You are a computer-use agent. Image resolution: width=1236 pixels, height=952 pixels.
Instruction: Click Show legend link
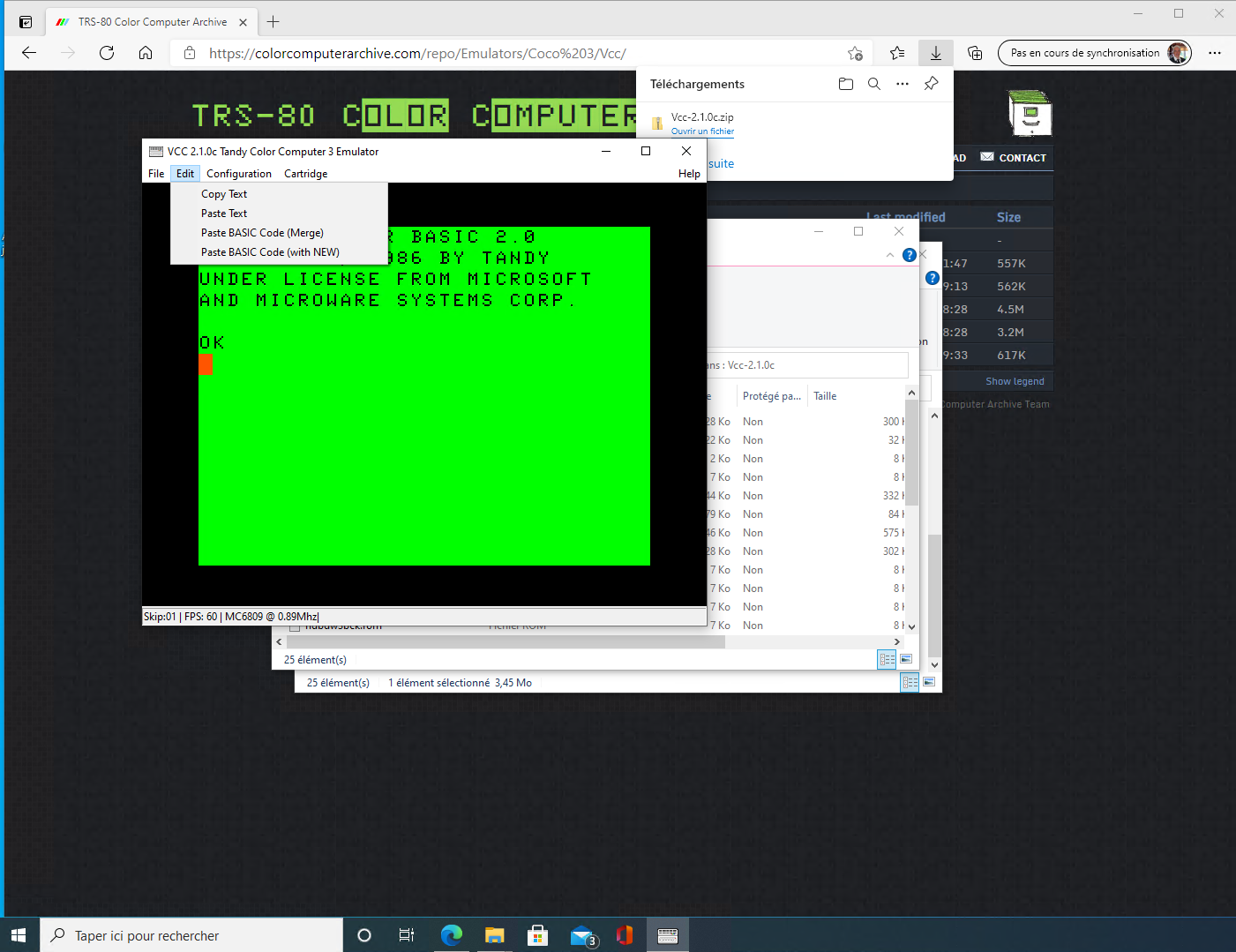1015,381
